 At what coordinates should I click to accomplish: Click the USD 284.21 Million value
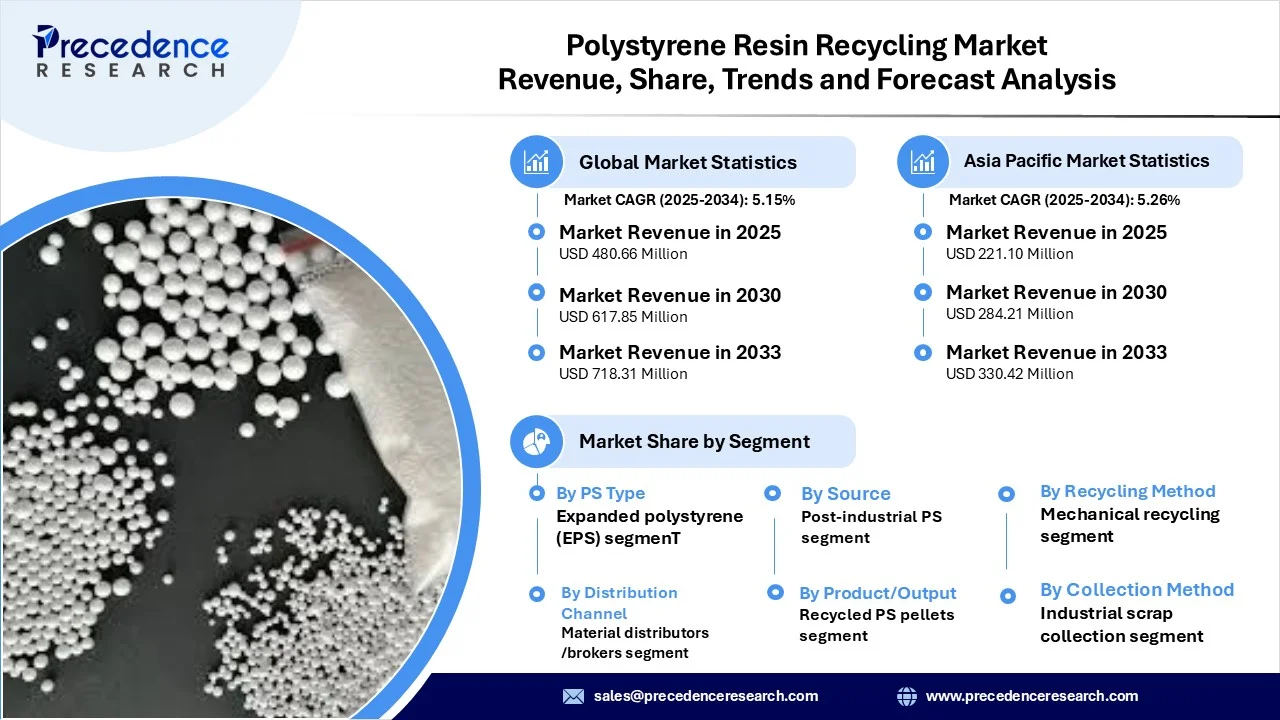(1010, 314)
